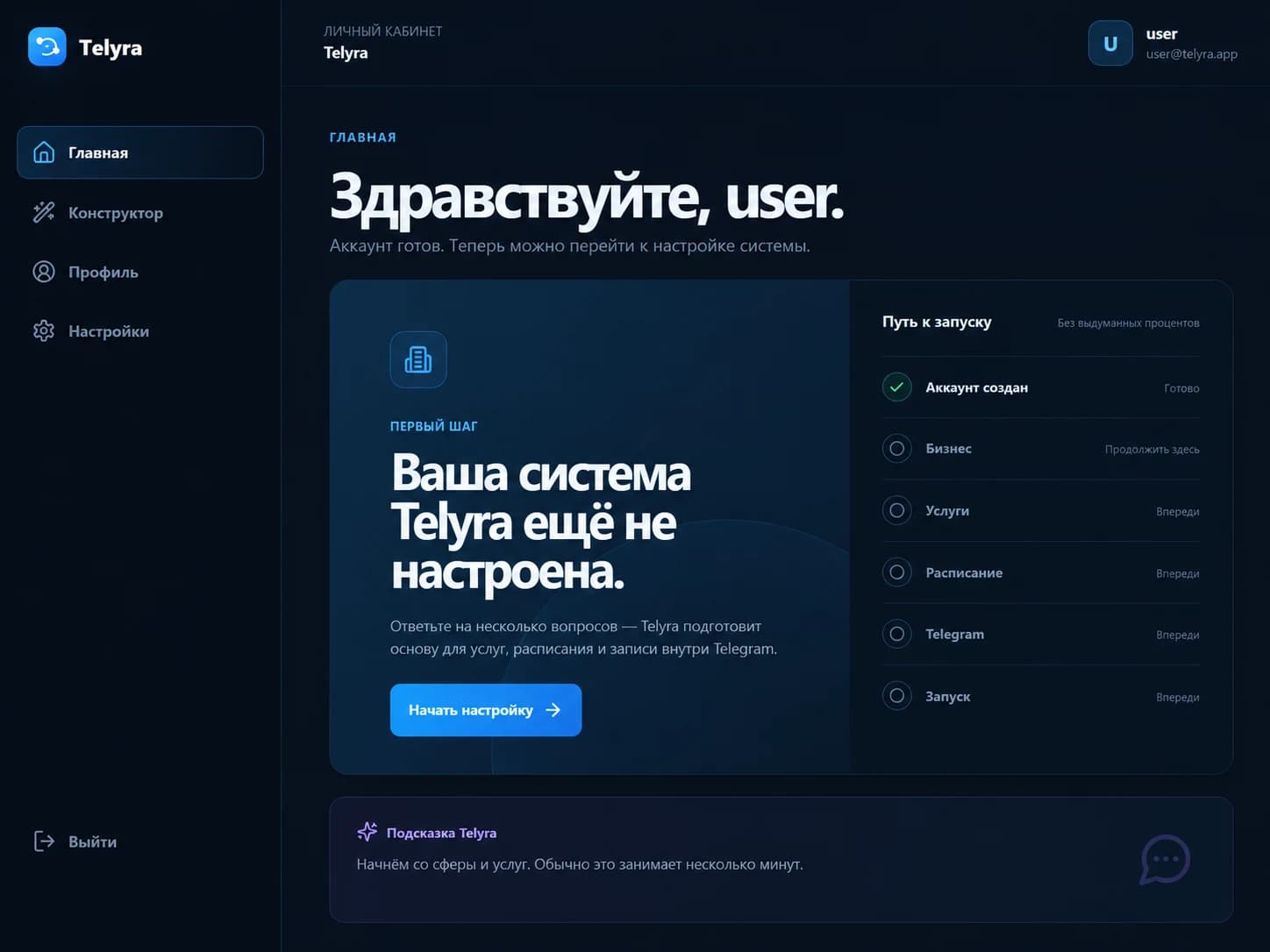The height and width of the screenshot is (952, 1270).
Task: Click the Telyra logo icon
Action: pos(47,46)
